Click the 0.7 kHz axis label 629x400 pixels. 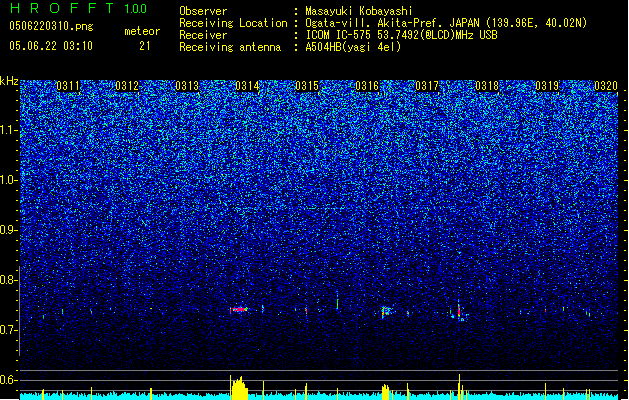tap(8, 330)
